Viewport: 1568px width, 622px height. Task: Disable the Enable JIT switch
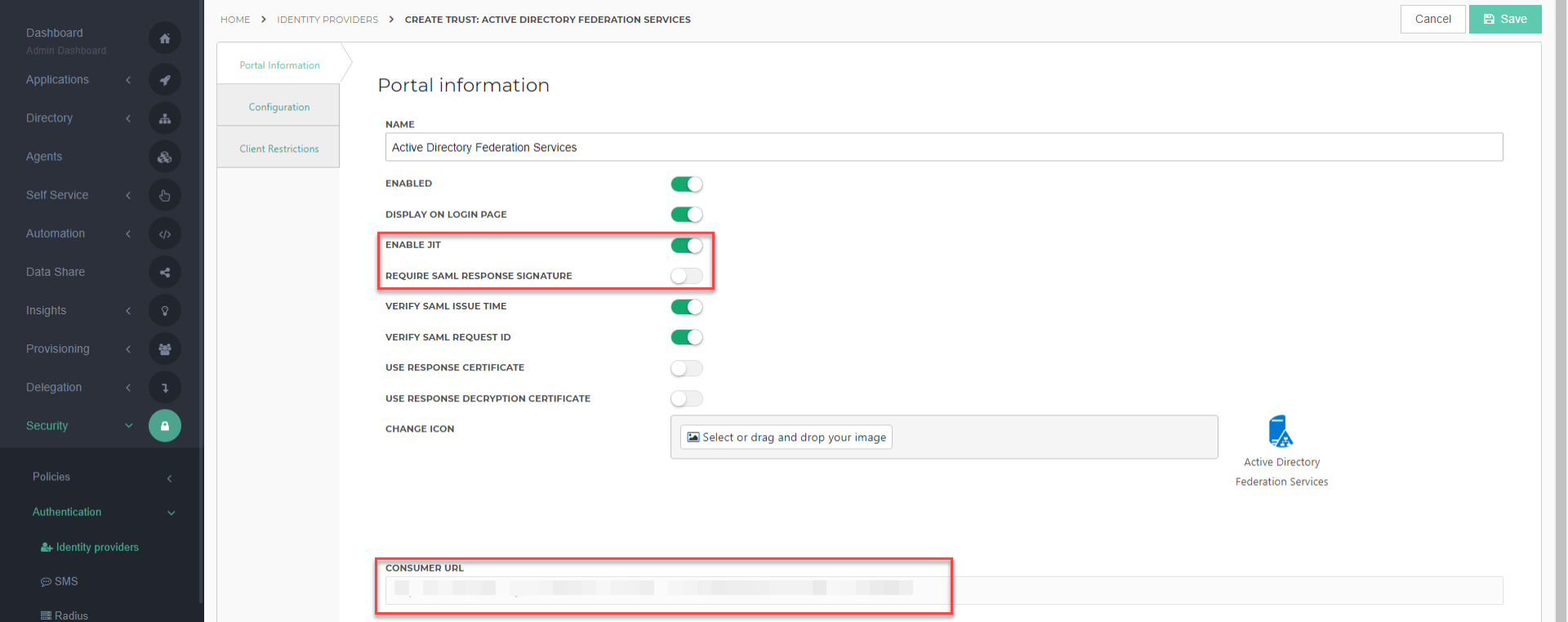click(x=687, y=245)
